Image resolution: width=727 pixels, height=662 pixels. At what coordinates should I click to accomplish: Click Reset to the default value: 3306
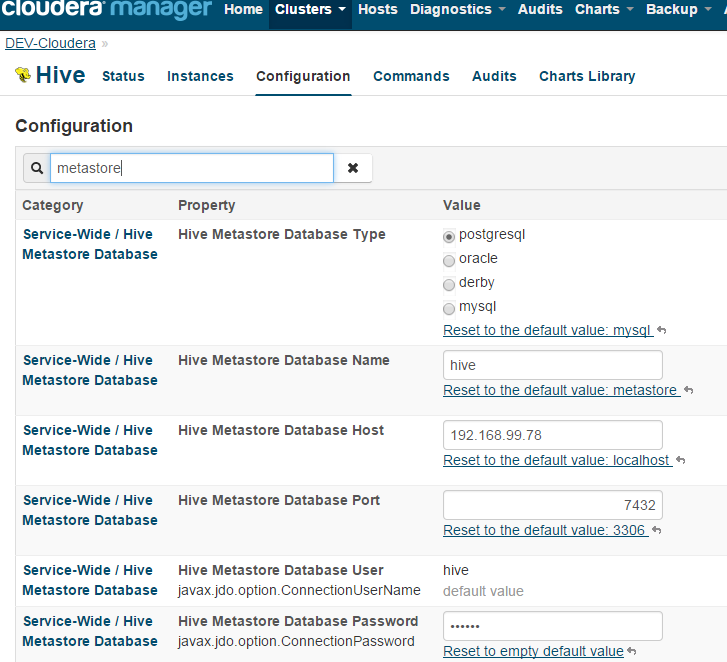[x=546, y=530]
